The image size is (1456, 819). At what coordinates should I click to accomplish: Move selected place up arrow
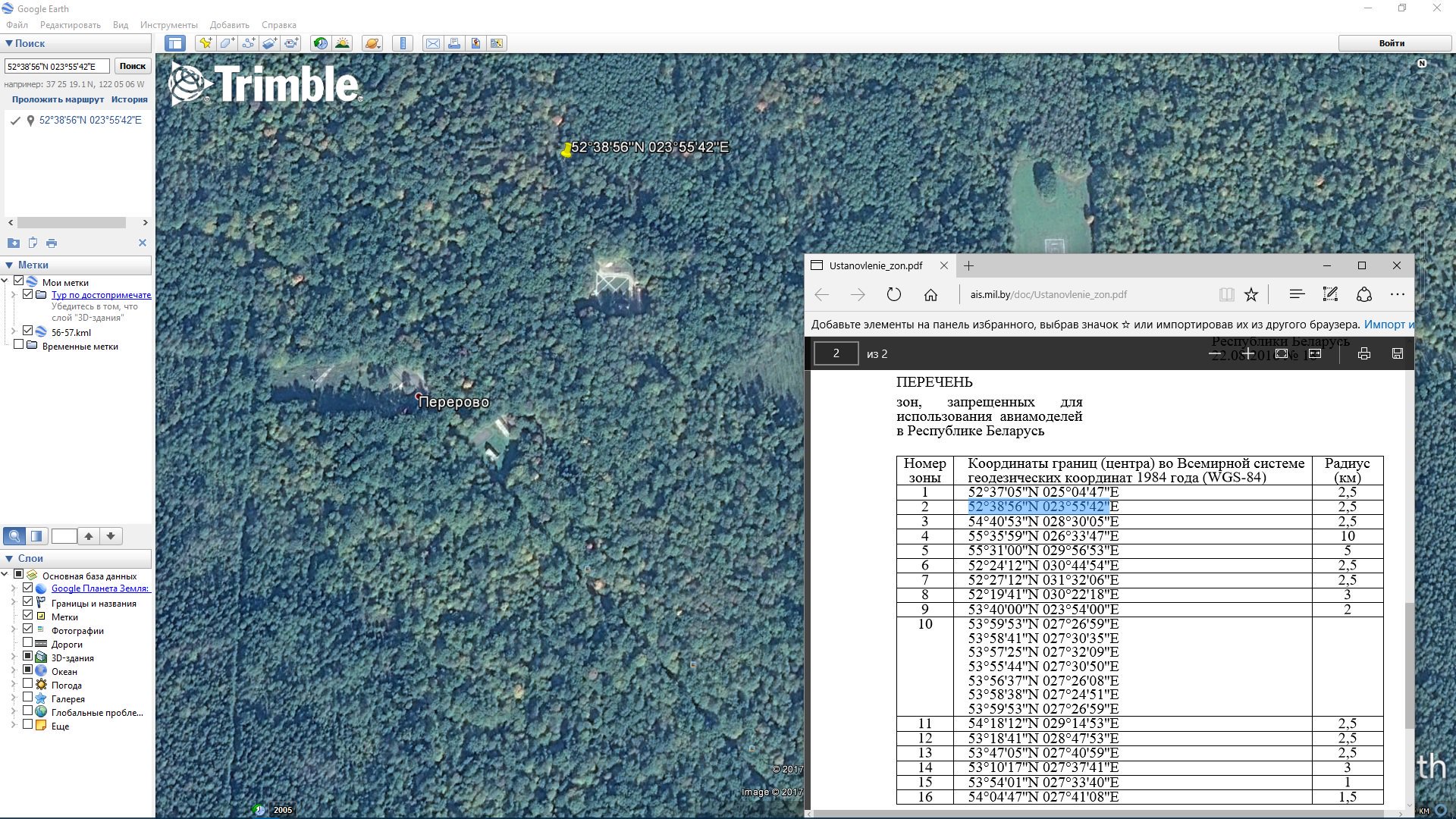pos(89,536)
